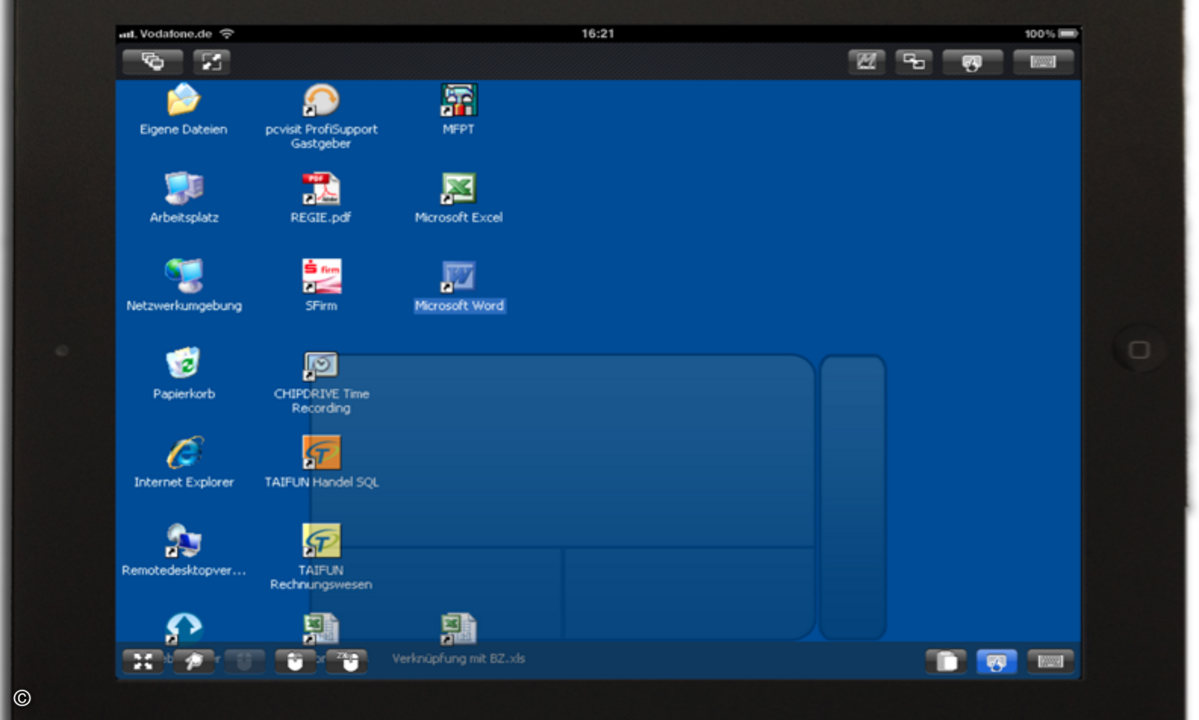This screenshot has width=1199, height=720.
Task: Toggle fullscreen with the expand arrows button
Action: 212,62
